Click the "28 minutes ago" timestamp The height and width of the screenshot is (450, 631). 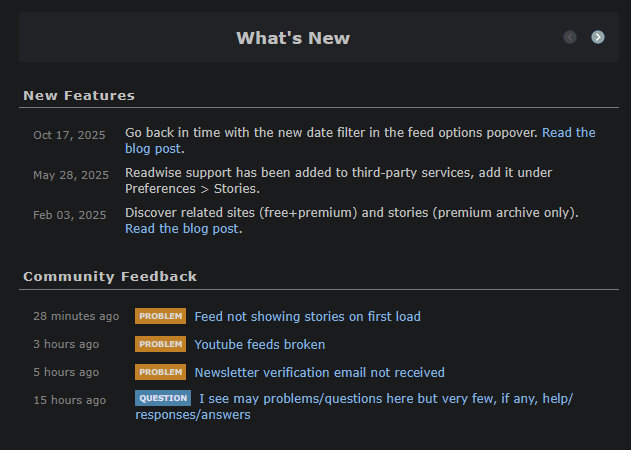pos(76,316)
